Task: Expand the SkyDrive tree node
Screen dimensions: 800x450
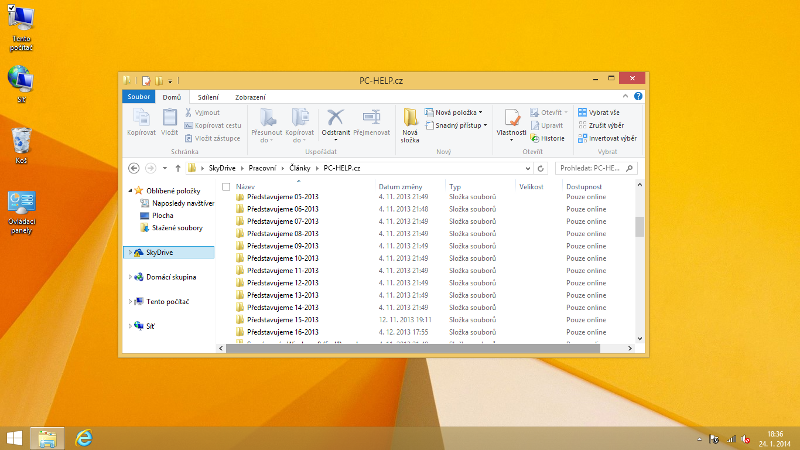Action: coord(131,253)
